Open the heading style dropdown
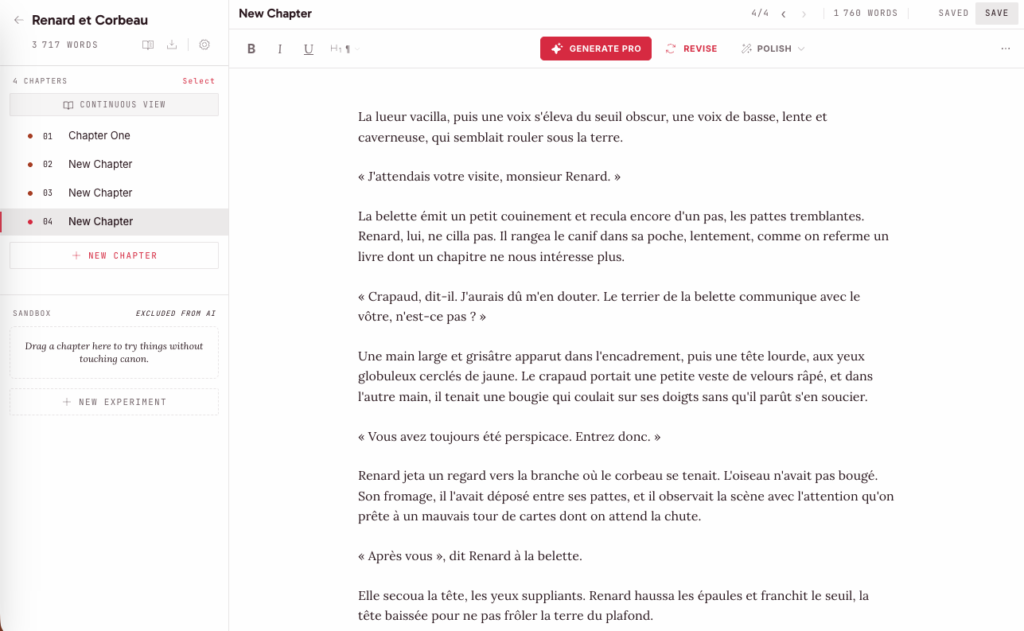 (344, 49)
